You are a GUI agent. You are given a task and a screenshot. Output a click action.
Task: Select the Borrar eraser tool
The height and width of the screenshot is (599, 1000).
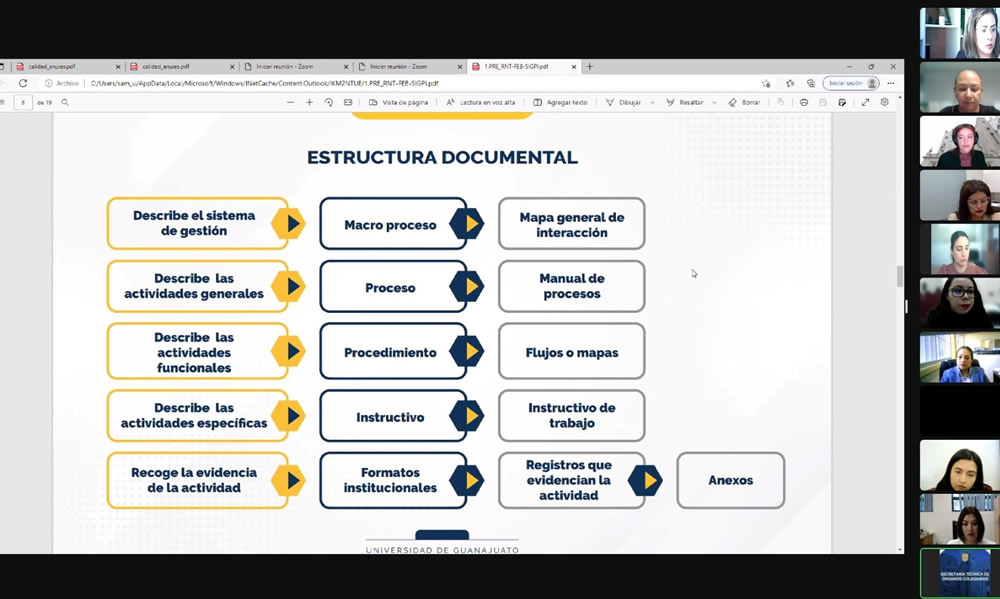743,102
